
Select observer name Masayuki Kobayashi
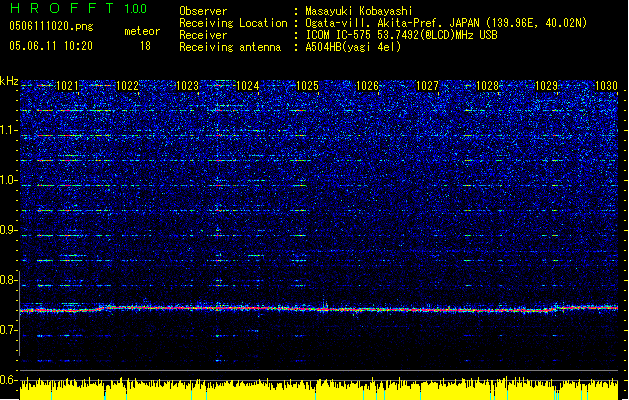(359, 11)
